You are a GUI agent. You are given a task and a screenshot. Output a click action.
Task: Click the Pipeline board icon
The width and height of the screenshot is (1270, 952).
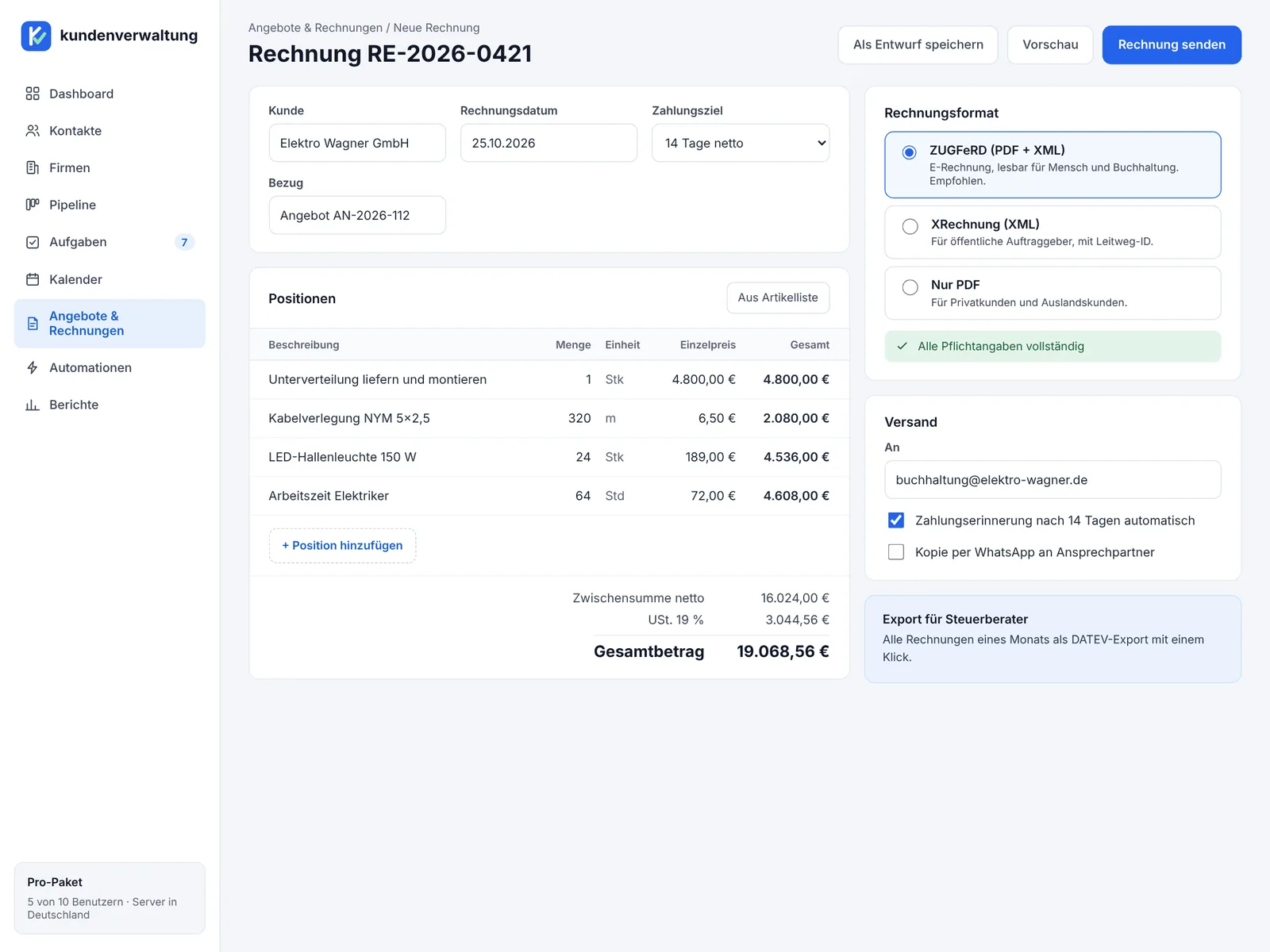tap(33, 205)
